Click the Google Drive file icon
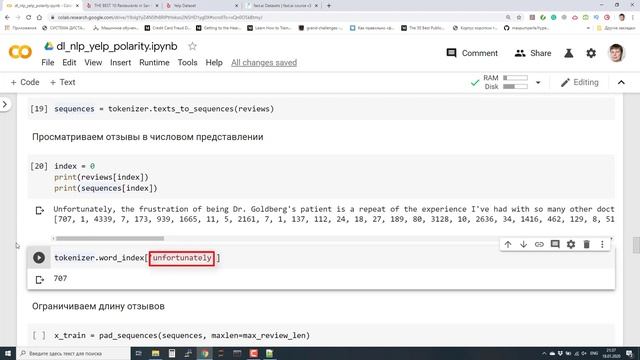Viewport: 640px width, 360px height. tap(49, 47)
